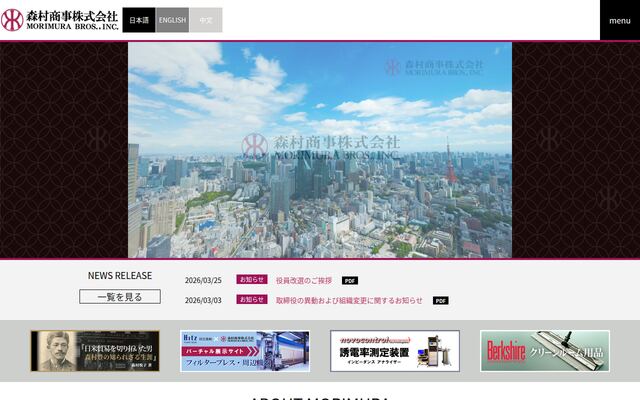The height and width of the screenshot is (400, 640).
Task: Open the 森村豊 book banner
Action: pyautogui.click(x=95, y=351)
